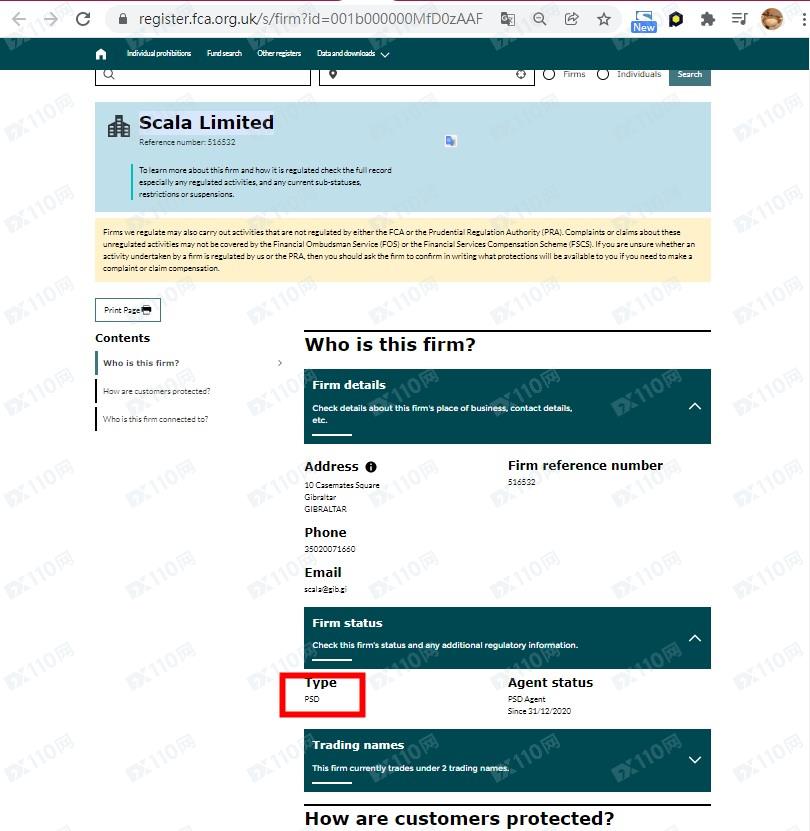Open browser zoom magnifier icon

[x=540, y=20]
